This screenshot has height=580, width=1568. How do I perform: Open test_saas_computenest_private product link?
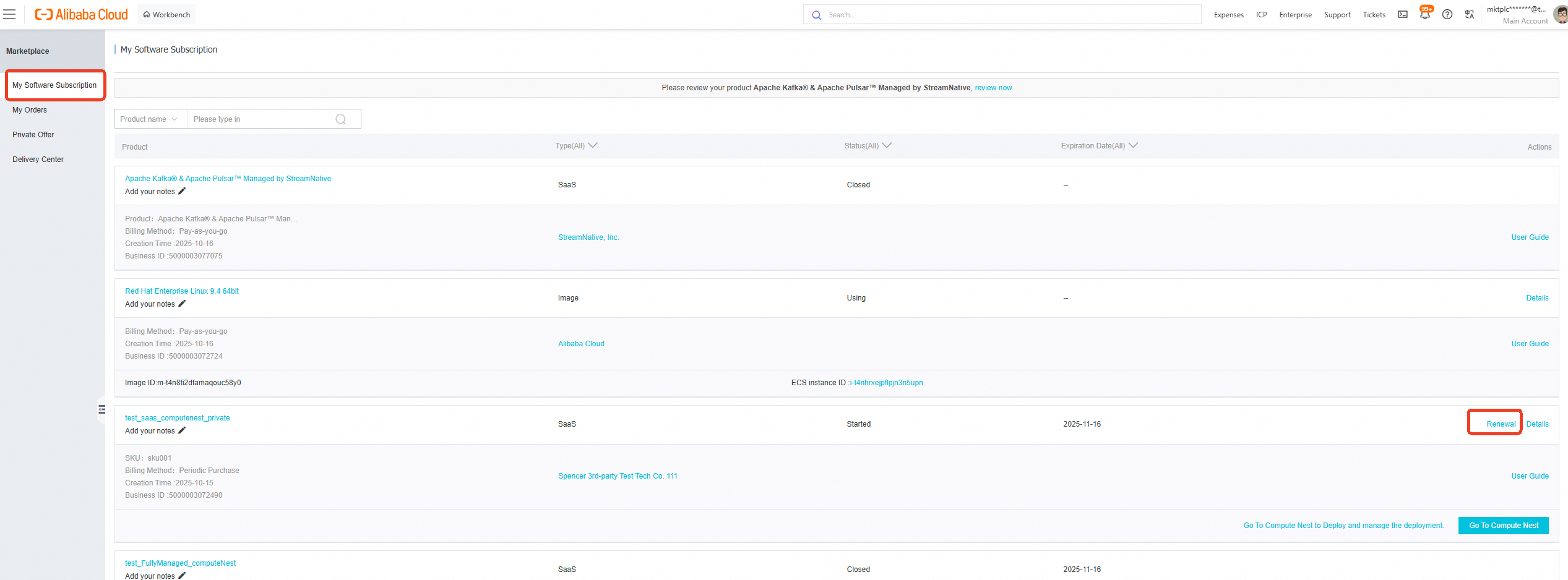click(178, 418)
